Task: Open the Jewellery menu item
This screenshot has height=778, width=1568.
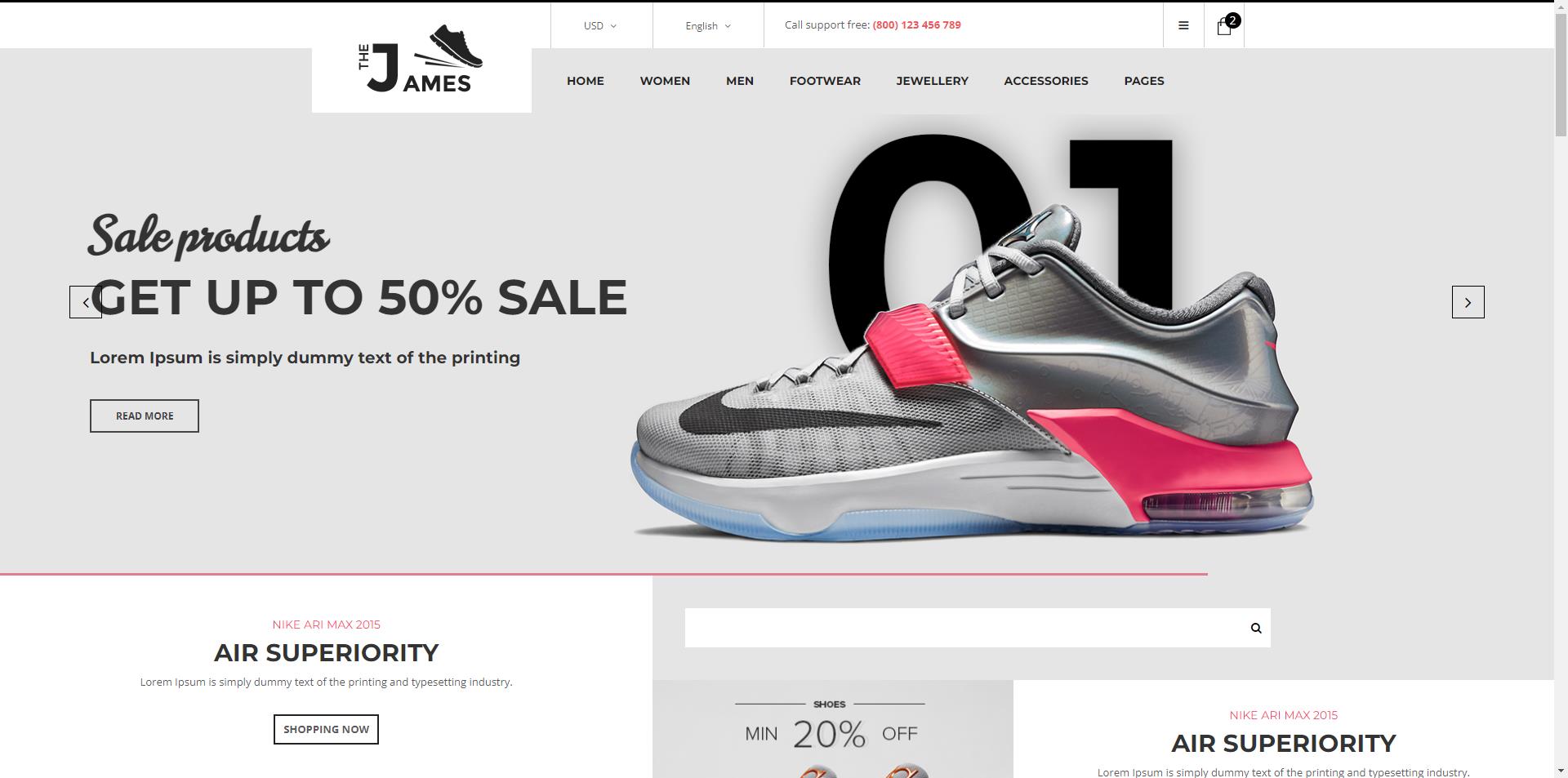Action: [932, 81]
